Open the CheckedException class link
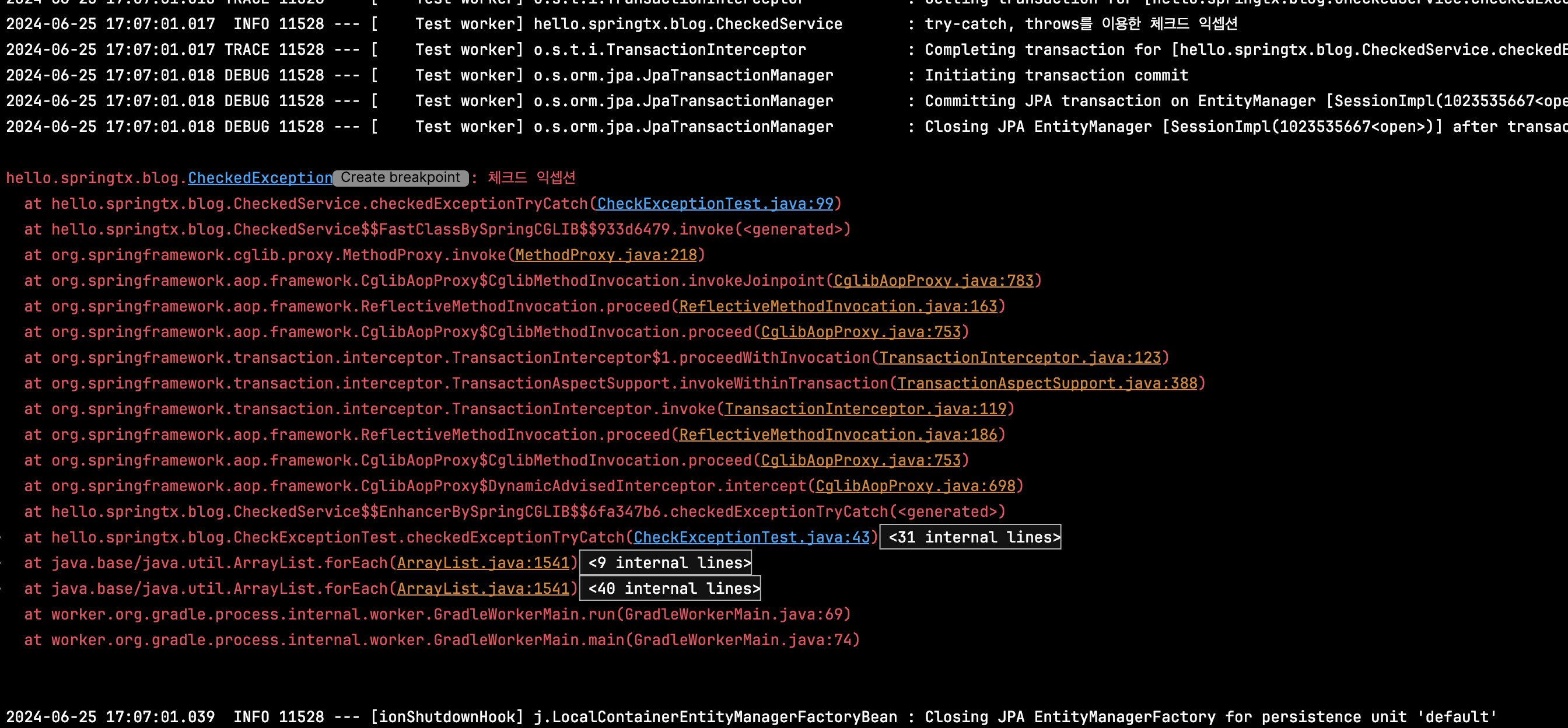Image resolution: width=1568 pixels, height=728 pixels. [260, 178]
